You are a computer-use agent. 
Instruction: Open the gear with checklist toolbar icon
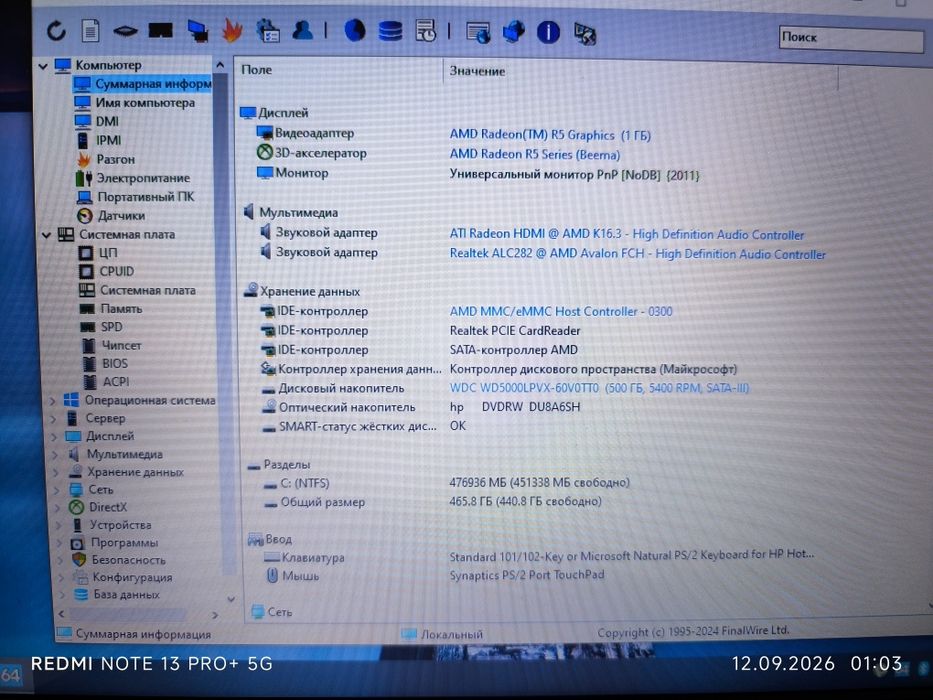(268, 30)
